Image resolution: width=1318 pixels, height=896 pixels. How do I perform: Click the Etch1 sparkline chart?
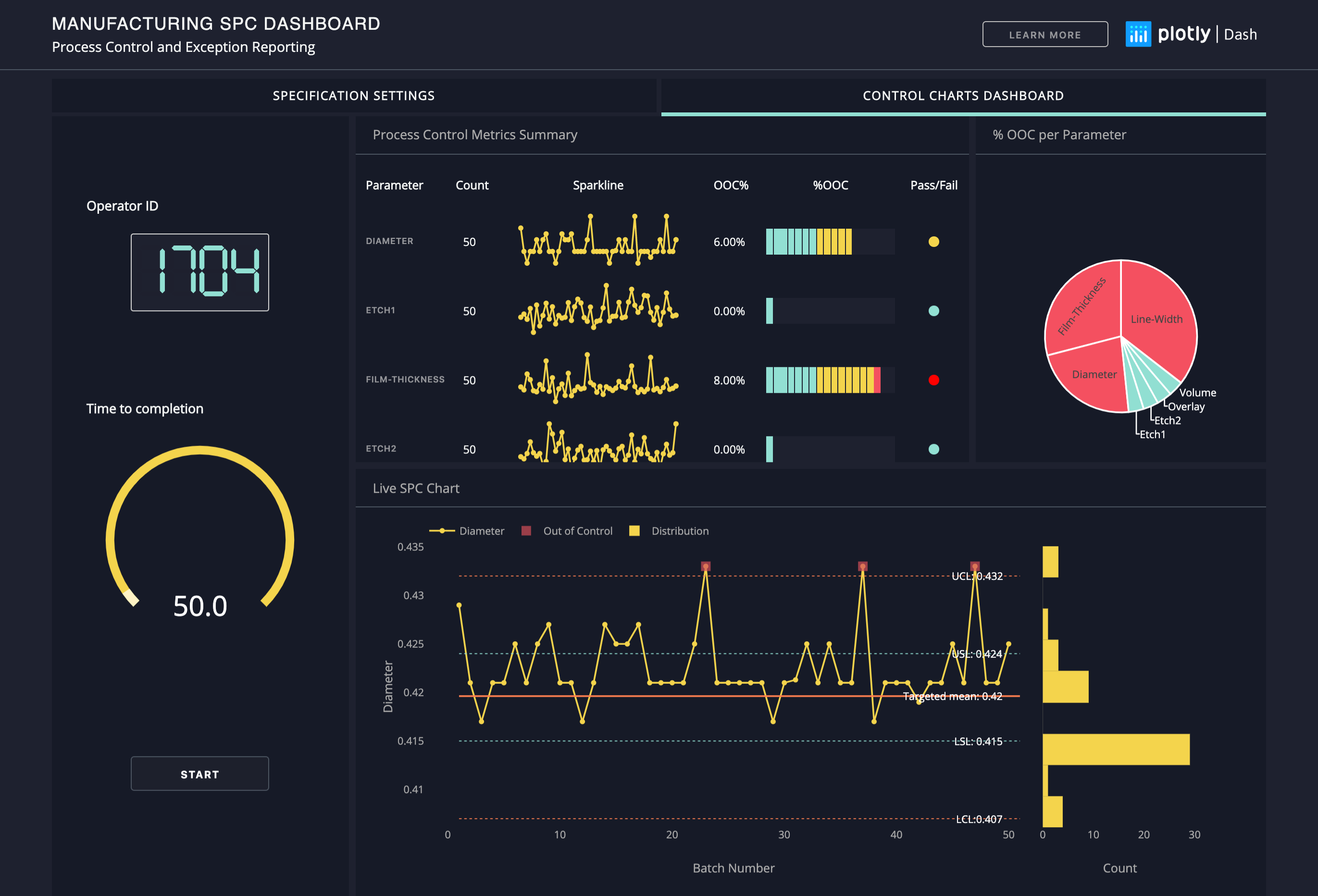coord(598,309)
